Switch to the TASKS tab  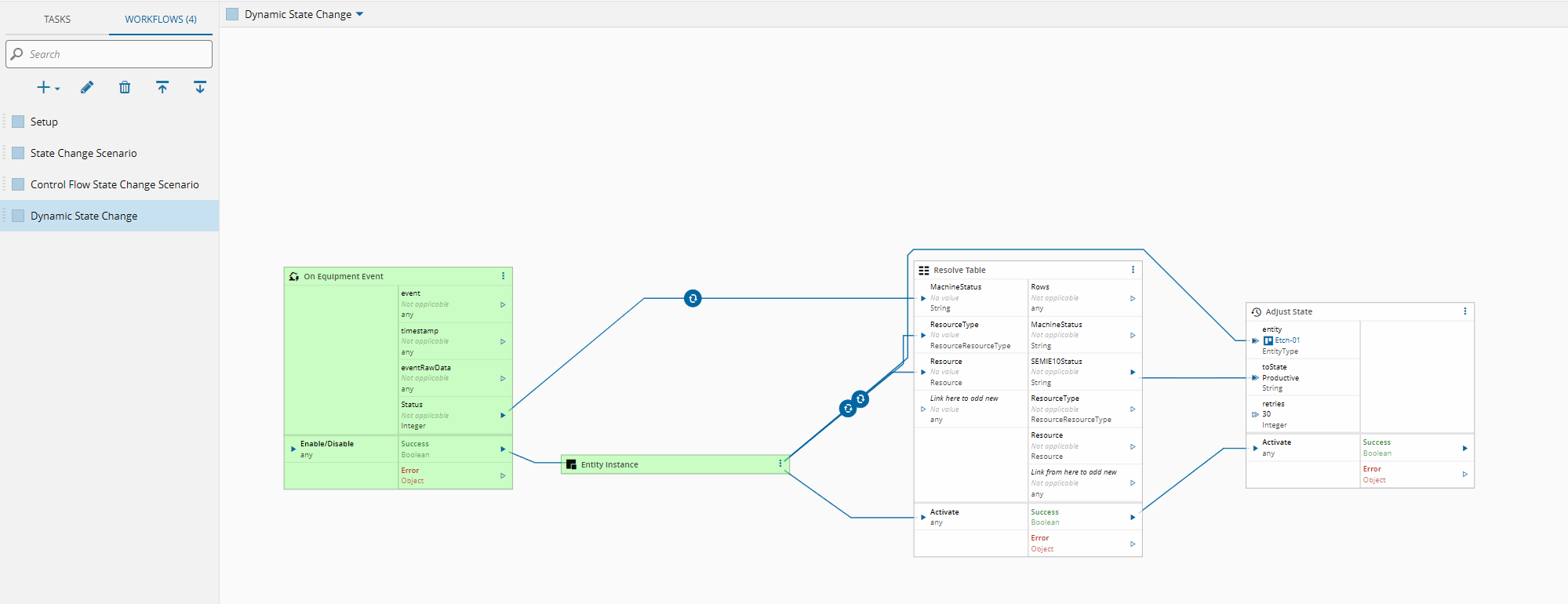click(x=57, y=19)
